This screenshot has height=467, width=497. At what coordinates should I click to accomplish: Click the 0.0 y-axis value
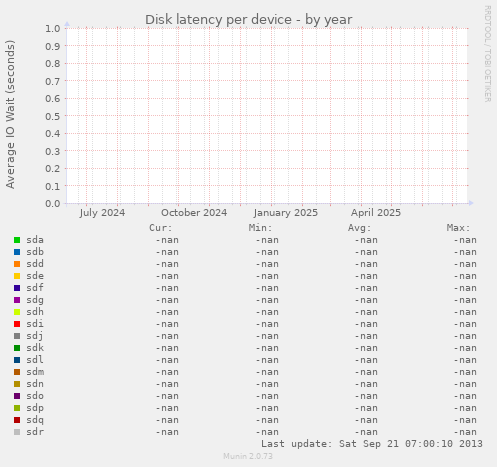[53, 203]
